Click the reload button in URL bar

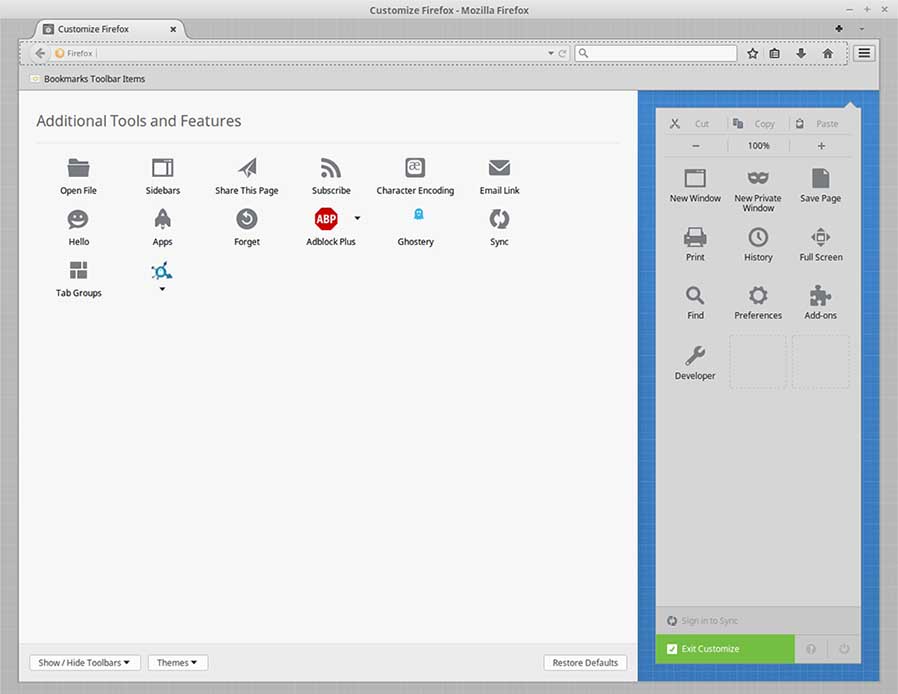pyautogui.click(x=562, y=53)
